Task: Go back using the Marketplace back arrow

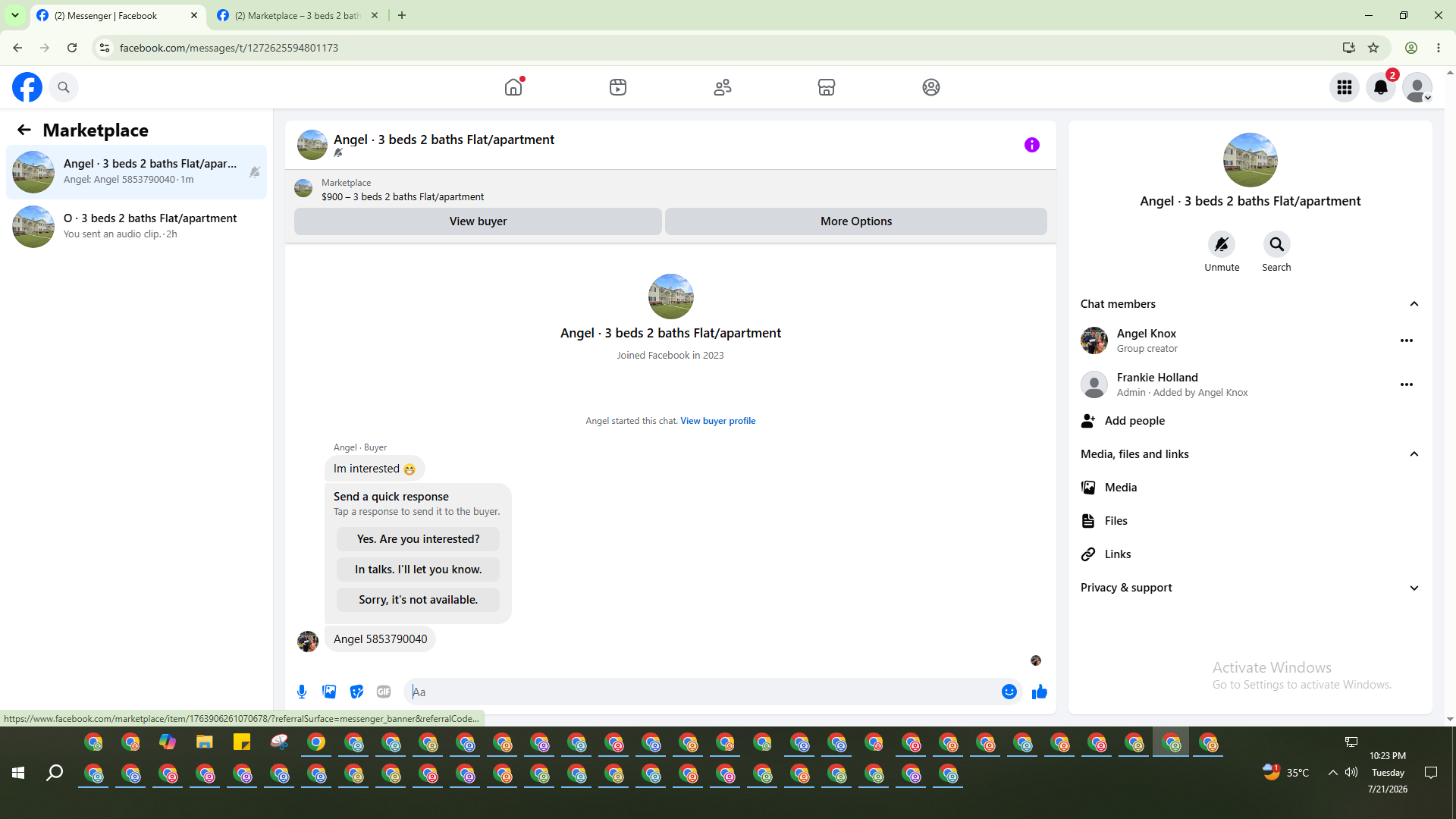Action: [x=24, y=130]
